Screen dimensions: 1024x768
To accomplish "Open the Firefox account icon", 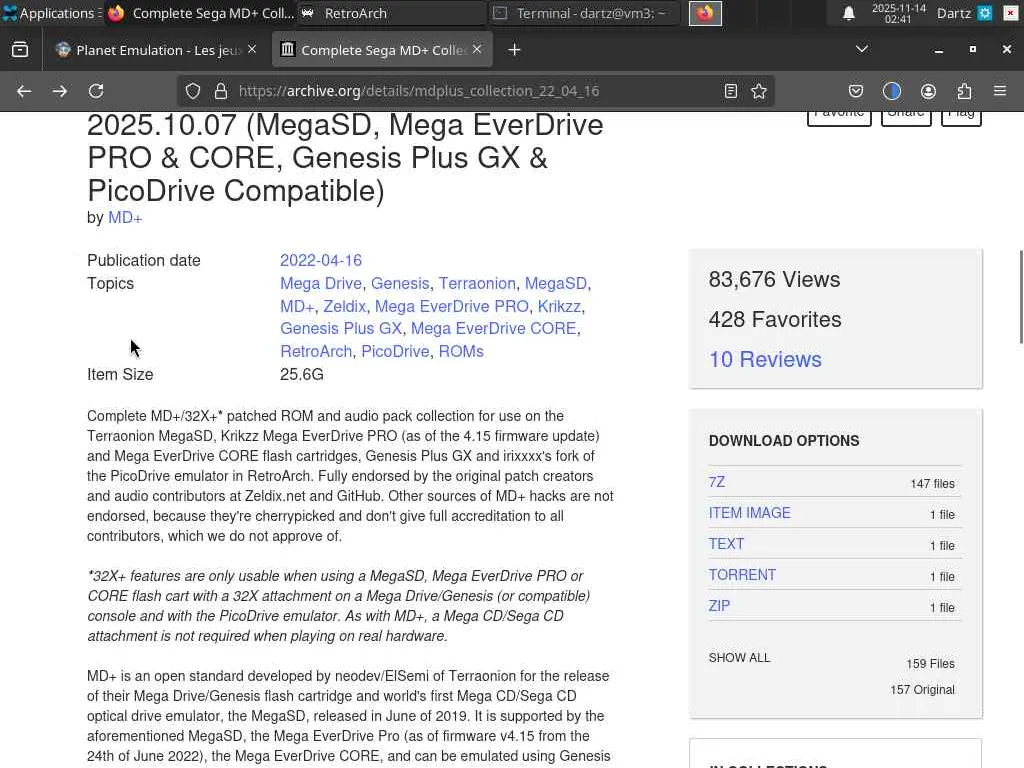I will coord(928,91).
